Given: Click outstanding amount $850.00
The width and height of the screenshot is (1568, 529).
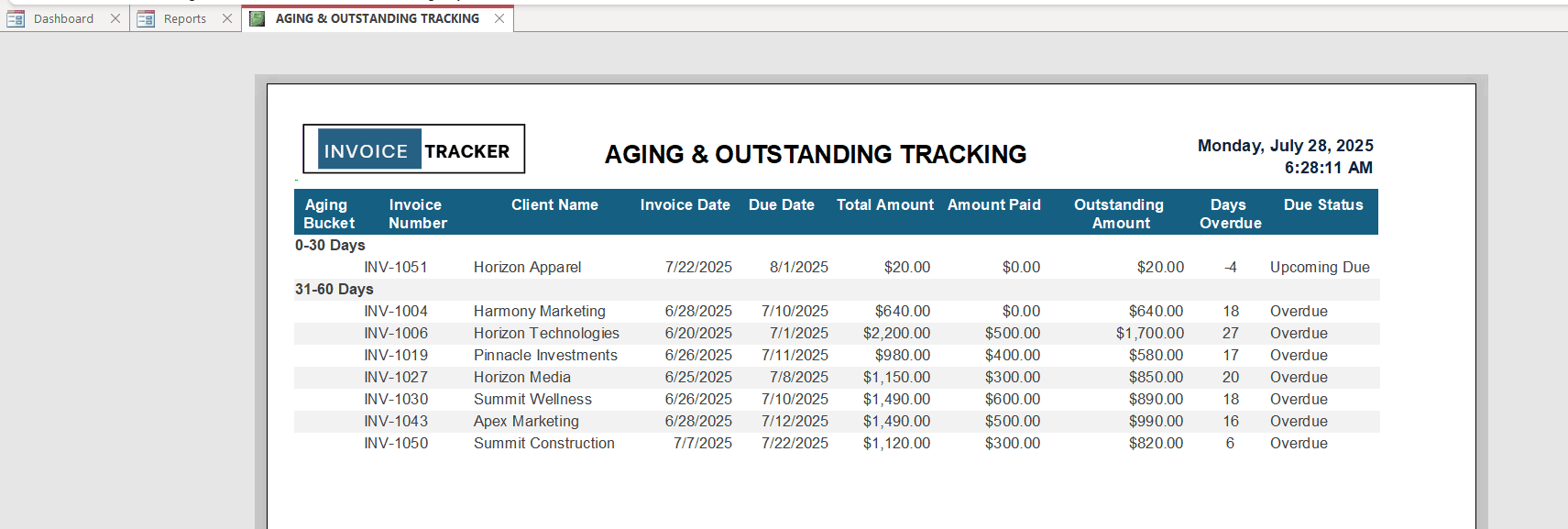Looking at the screenshot, I should click(1156, 377).
